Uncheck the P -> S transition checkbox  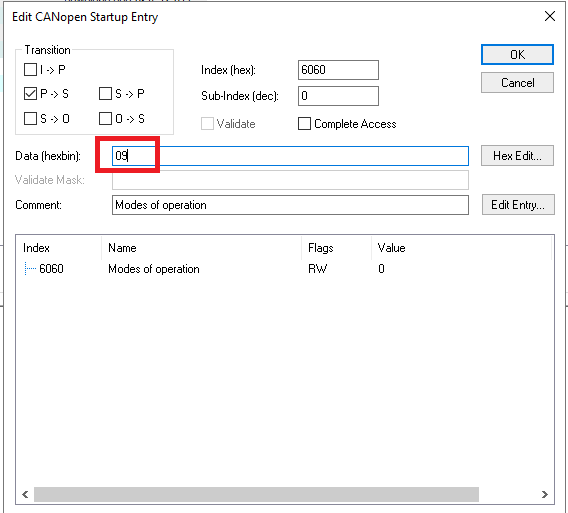coord(30,93)
